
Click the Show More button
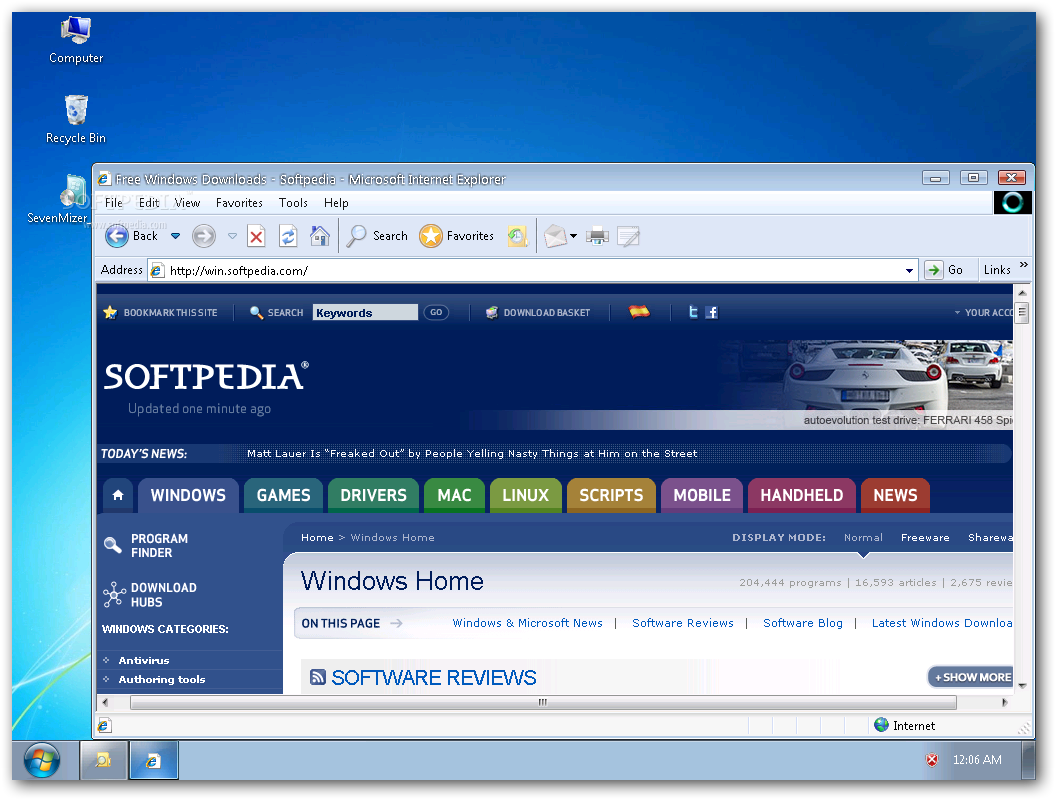[x=972, y=677]
